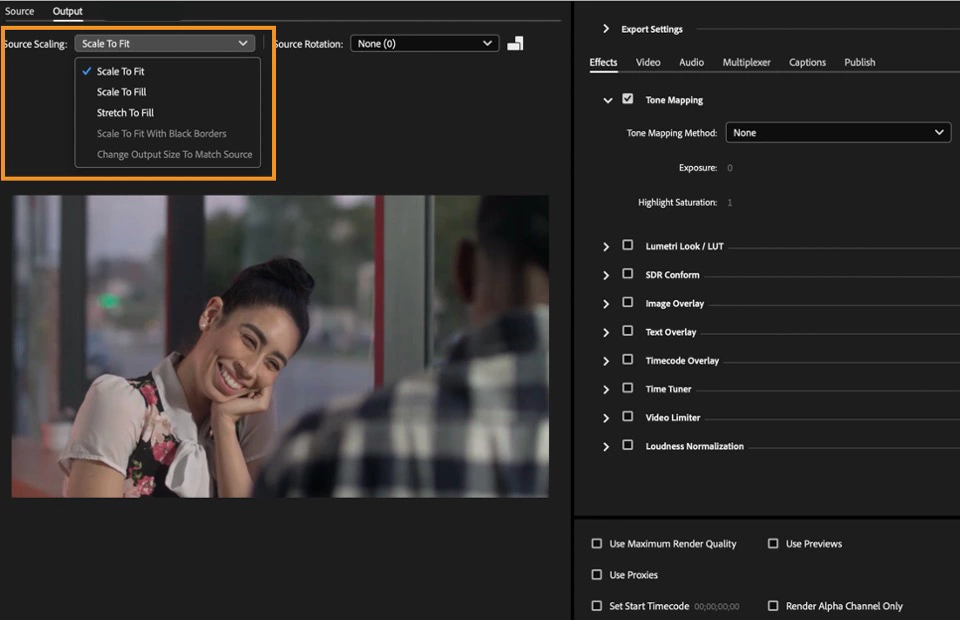Click the output orientation icon beside Source Rotation

click(515, 43)
